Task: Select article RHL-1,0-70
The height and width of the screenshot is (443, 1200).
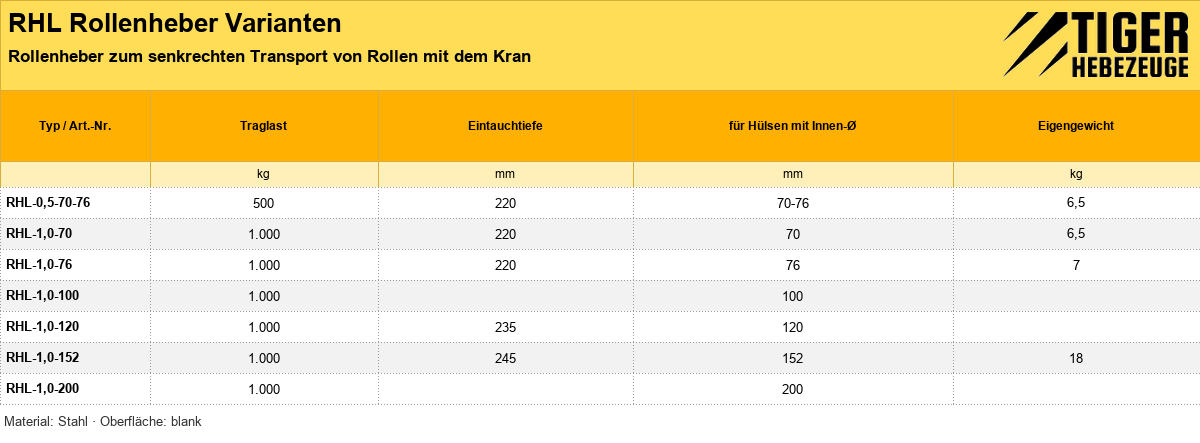Action: tap(39, 234)
